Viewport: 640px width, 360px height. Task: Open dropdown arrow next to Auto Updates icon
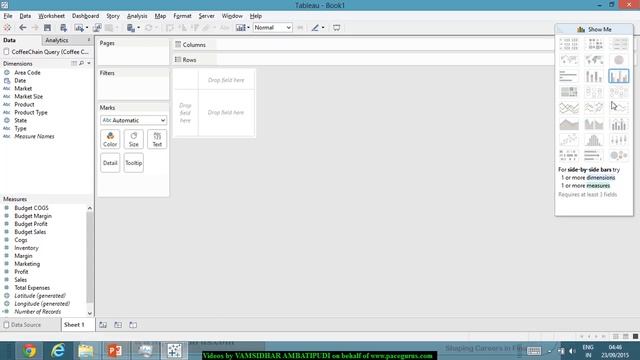[139, 28]
